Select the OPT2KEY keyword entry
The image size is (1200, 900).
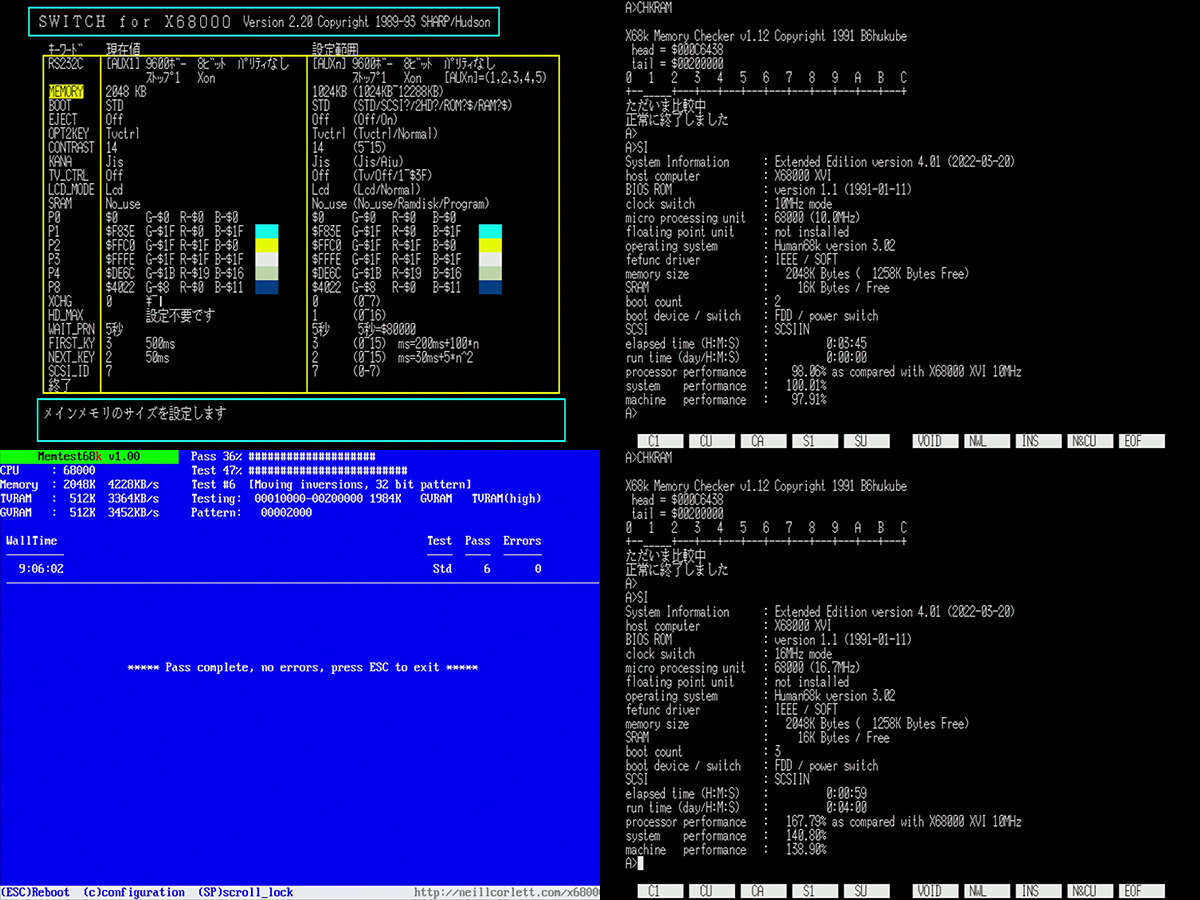(69, 133)
